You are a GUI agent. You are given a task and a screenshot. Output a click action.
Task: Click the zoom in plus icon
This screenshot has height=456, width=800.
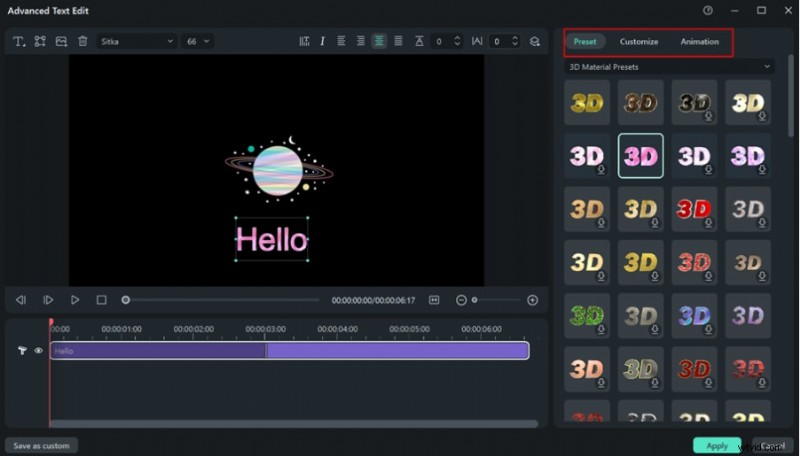coord(532,300)
